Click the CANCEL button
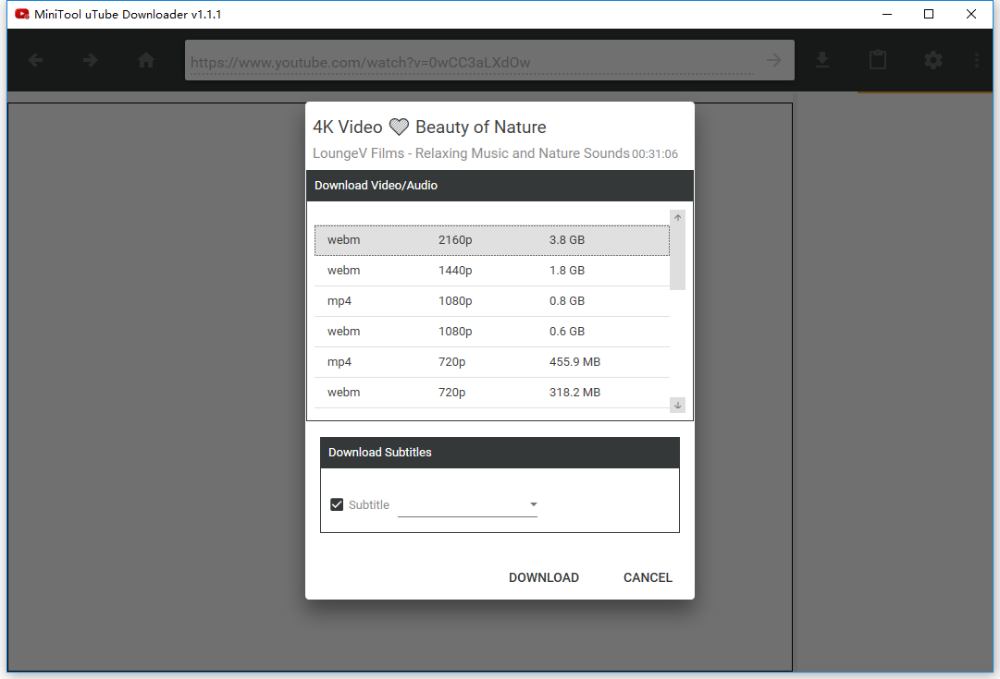Screen dimensions: 1000x679 coord(647,578)
